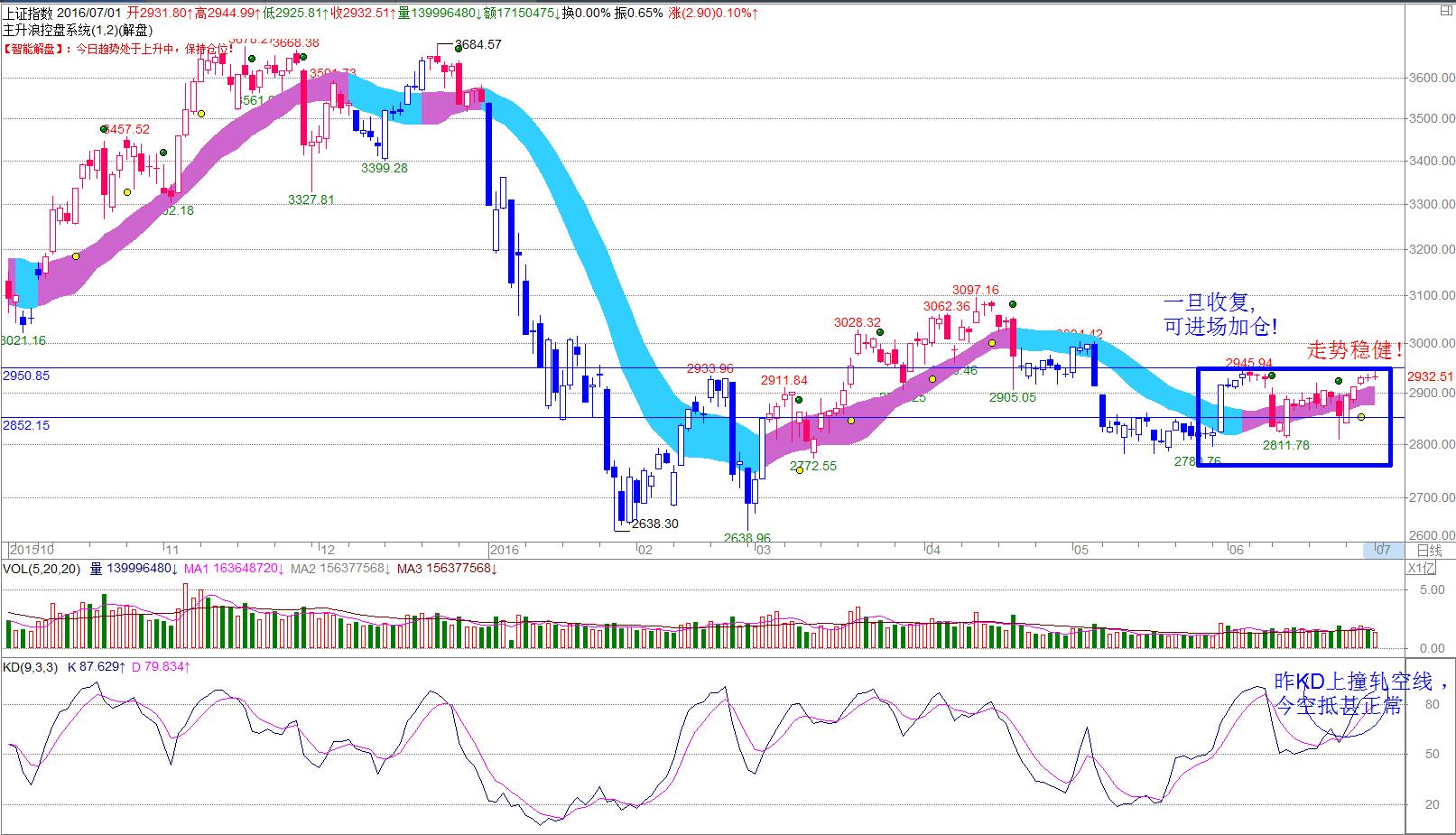Click the KD(9,3,3) indicator label
1456x835 pixels.
30,667
